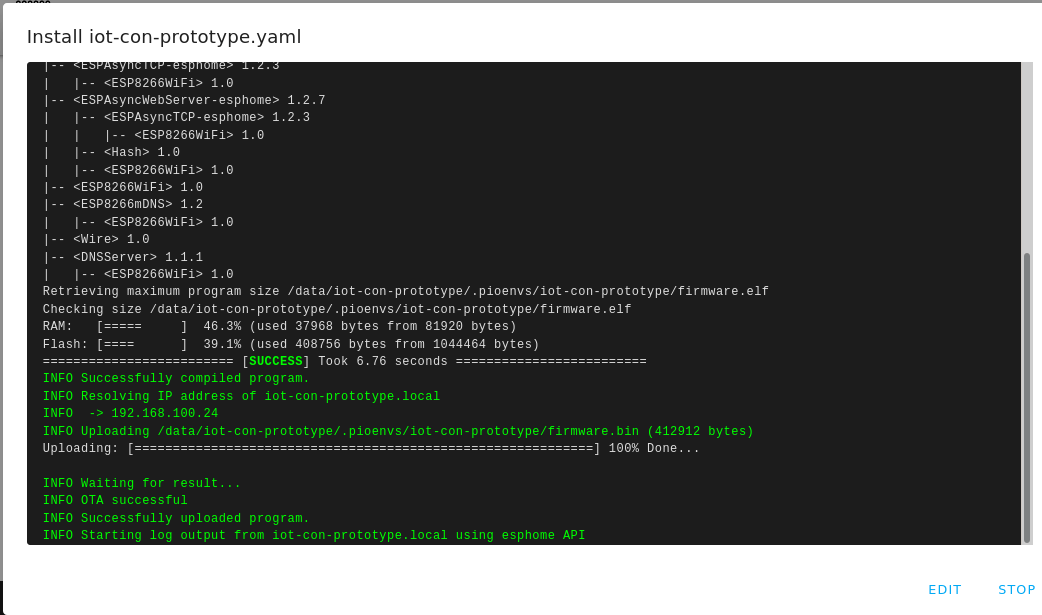Click 'INFO Successfully compiled program.' line

pyautogui.click(x=176, y=378)
